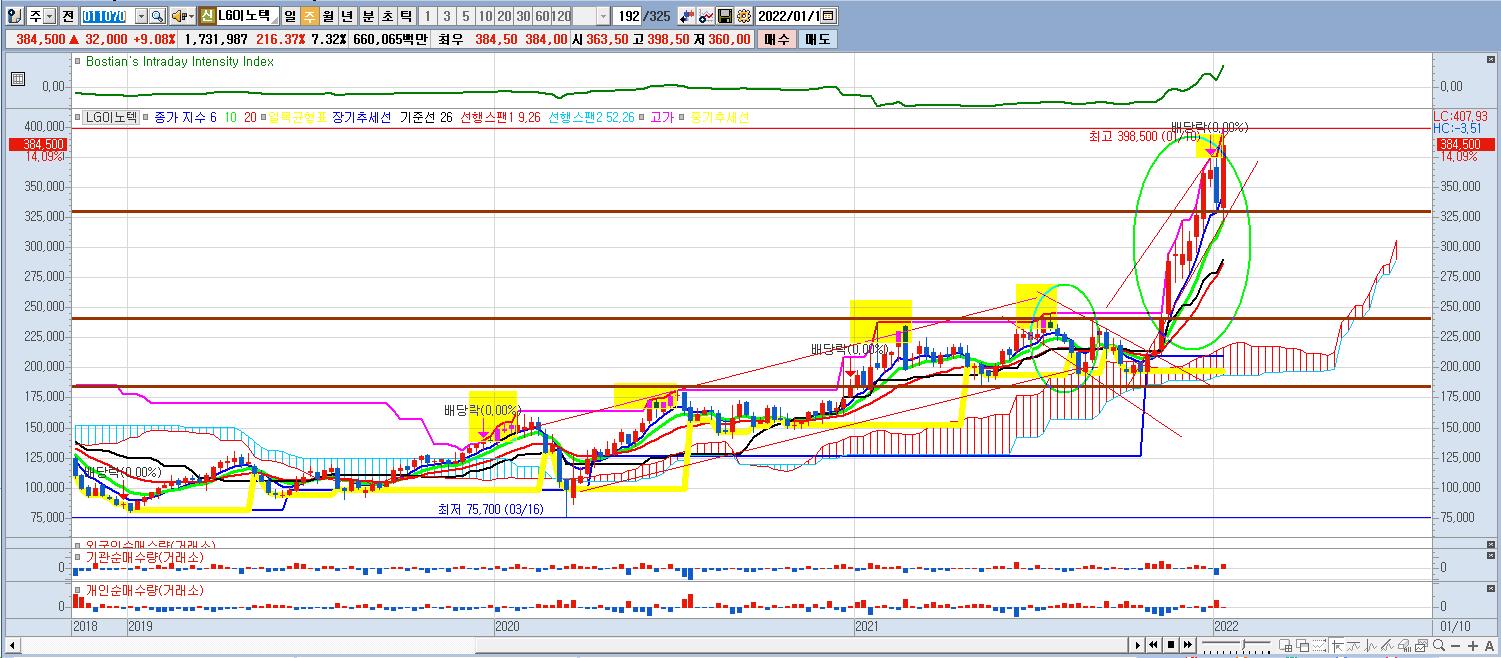
Task: Click the 2022/01/1 date field
Action: pyautogui.click(x=787, y=16)
